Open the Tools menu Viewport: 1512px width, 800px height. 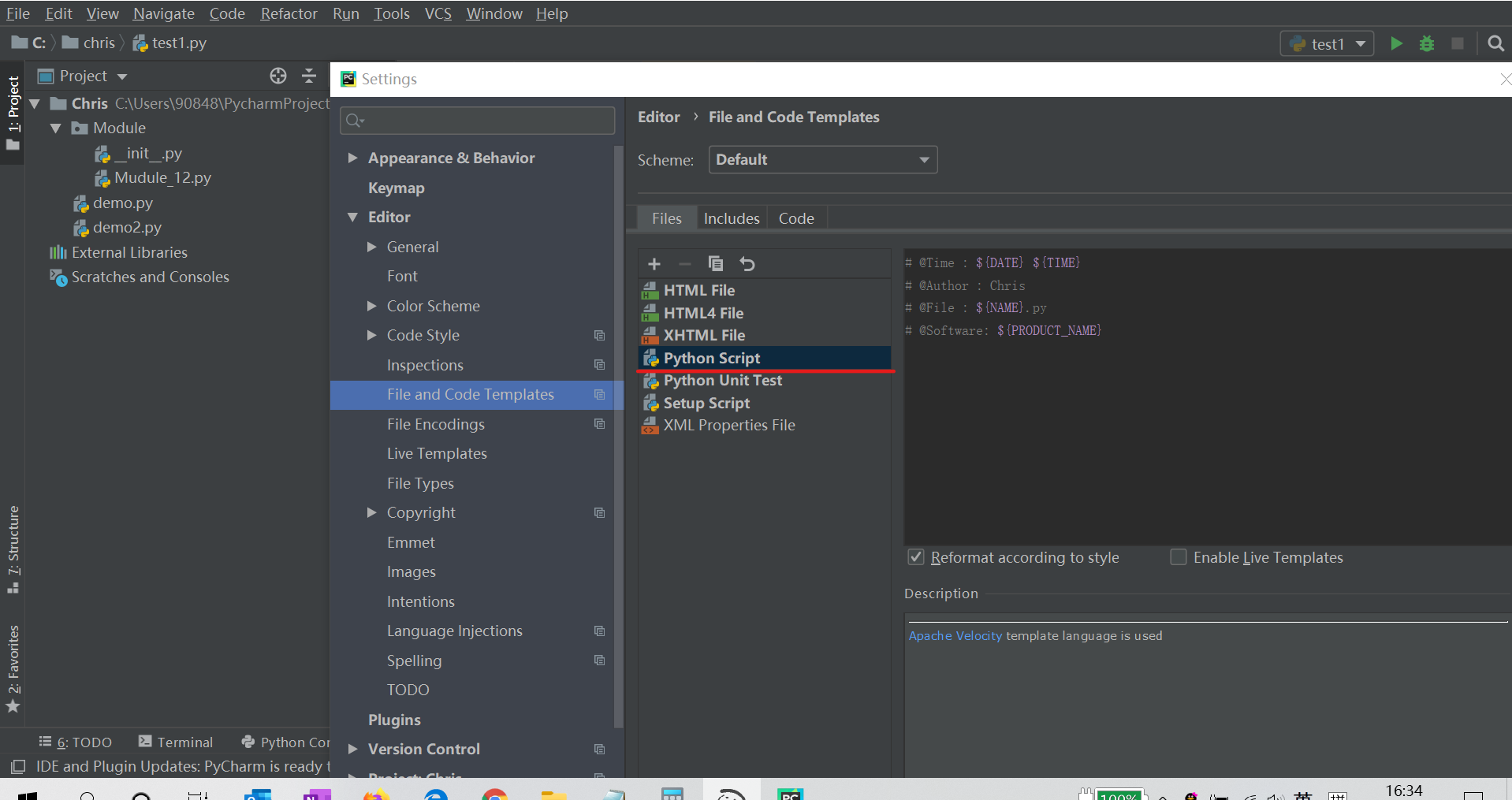click(x=391, y=13)
